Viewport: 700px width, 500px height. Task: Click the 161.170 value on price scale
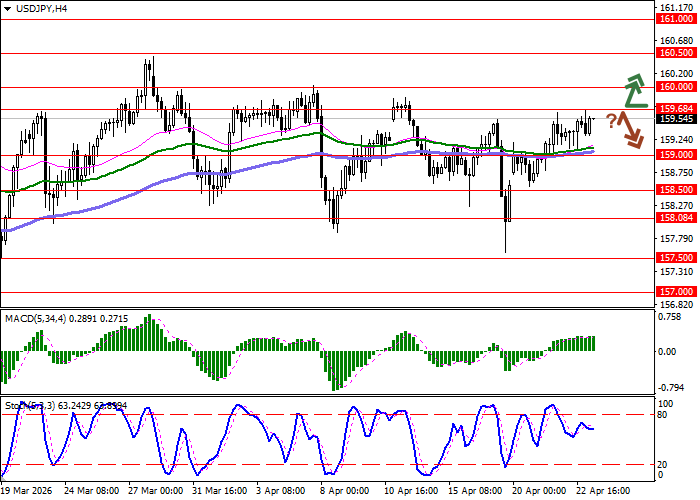676,8
